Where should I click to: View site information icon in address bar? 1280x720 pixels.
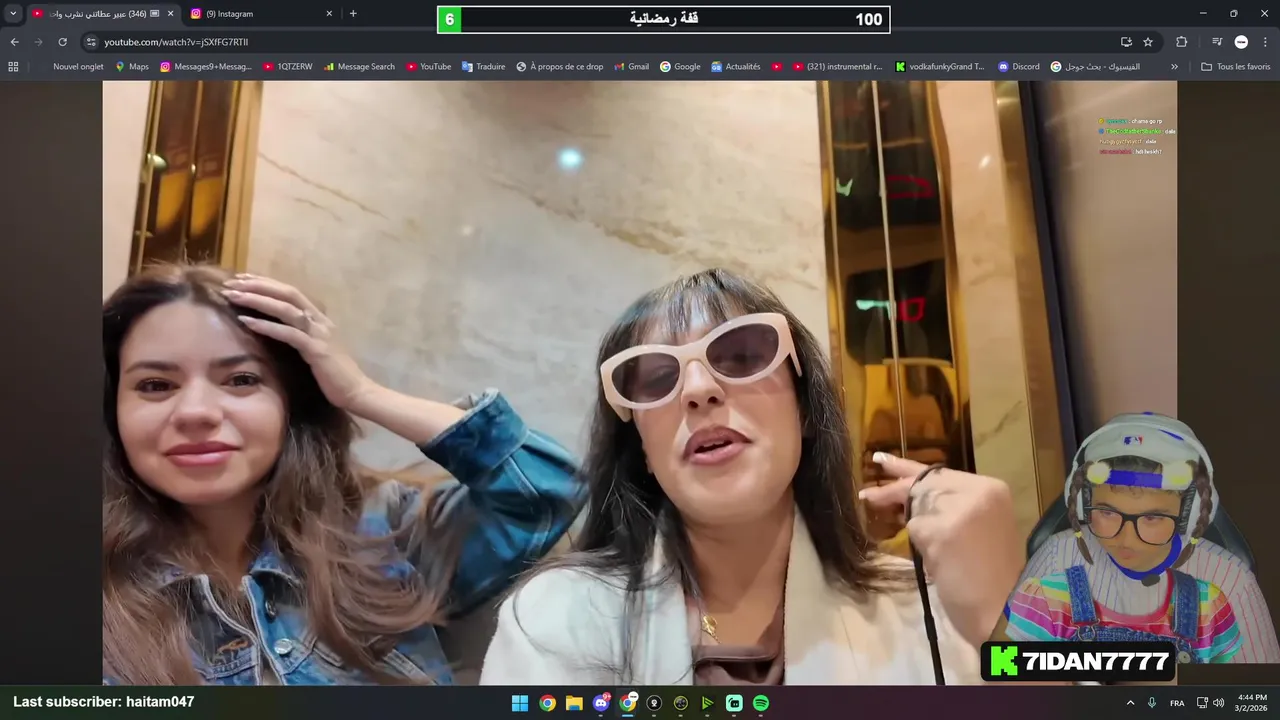point(91,42)
